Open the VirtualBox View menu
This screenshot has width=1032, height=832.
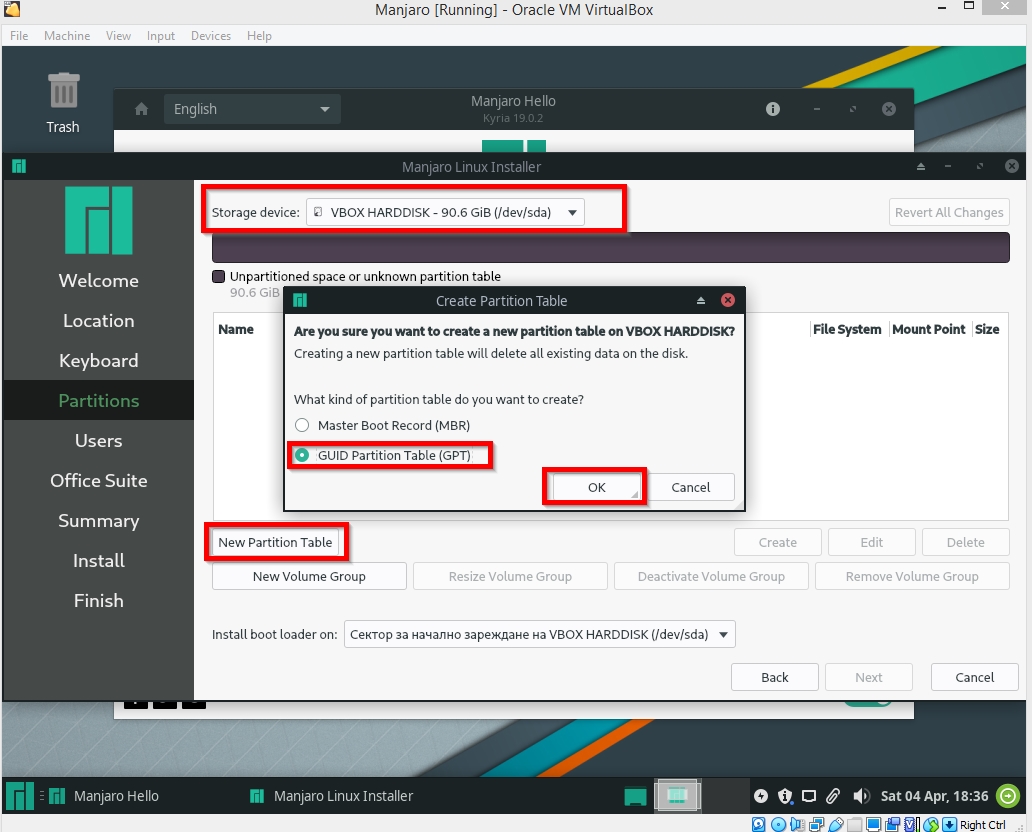coord(118,36)
